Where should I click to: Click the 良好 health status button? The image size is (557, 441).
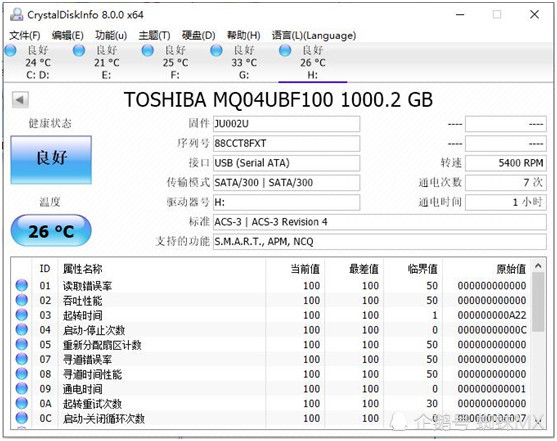tap(51, 160)
